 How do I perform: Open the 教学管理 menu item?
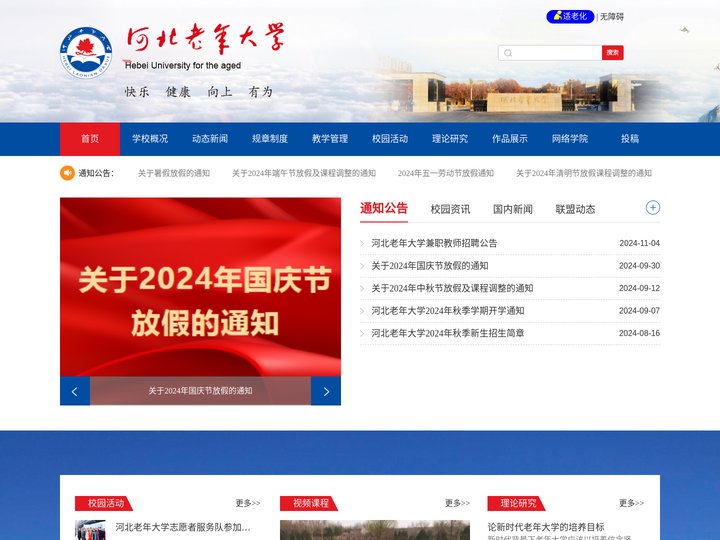tap(330, 139)
